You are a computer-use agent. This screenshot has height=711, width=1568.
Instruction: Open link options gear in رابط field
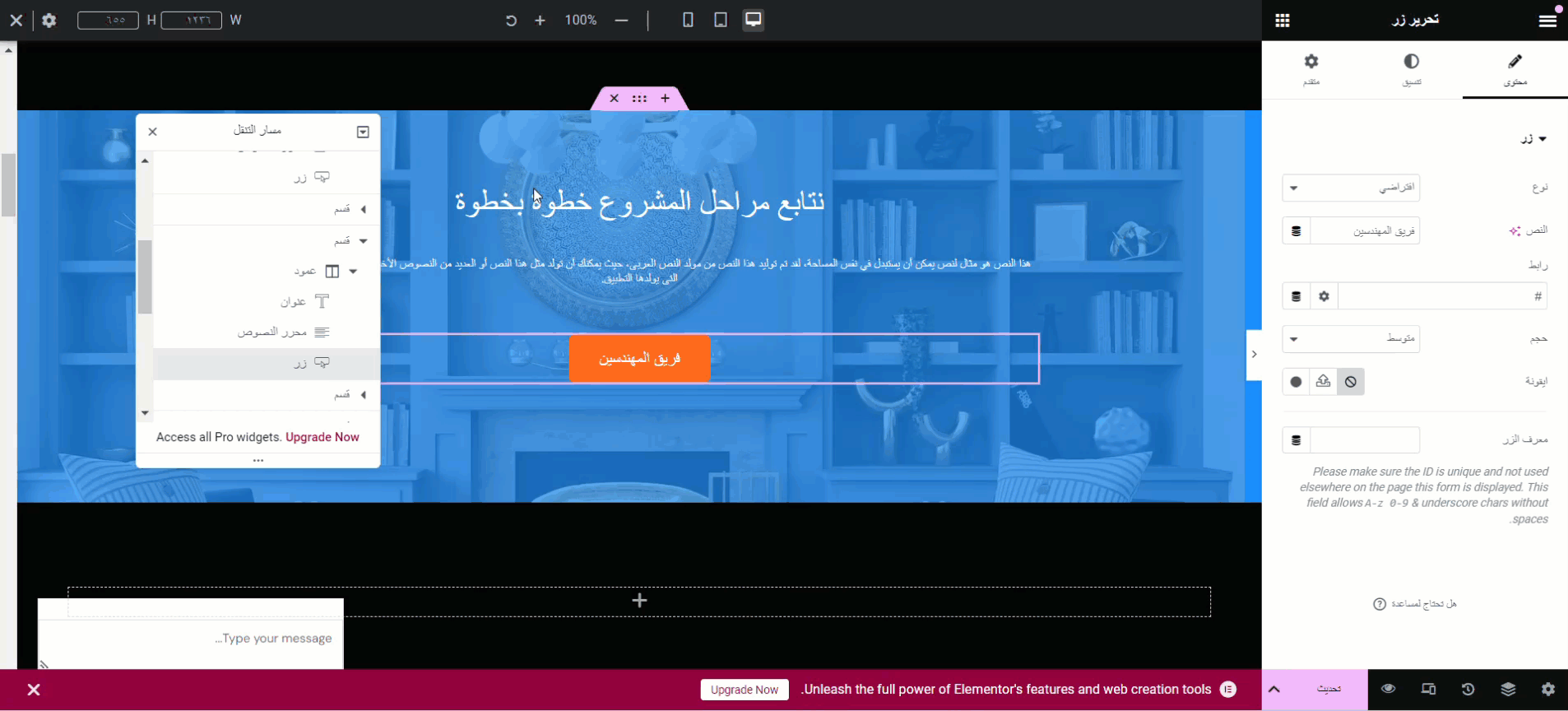pyautogui.click(x=1324, y=296)
